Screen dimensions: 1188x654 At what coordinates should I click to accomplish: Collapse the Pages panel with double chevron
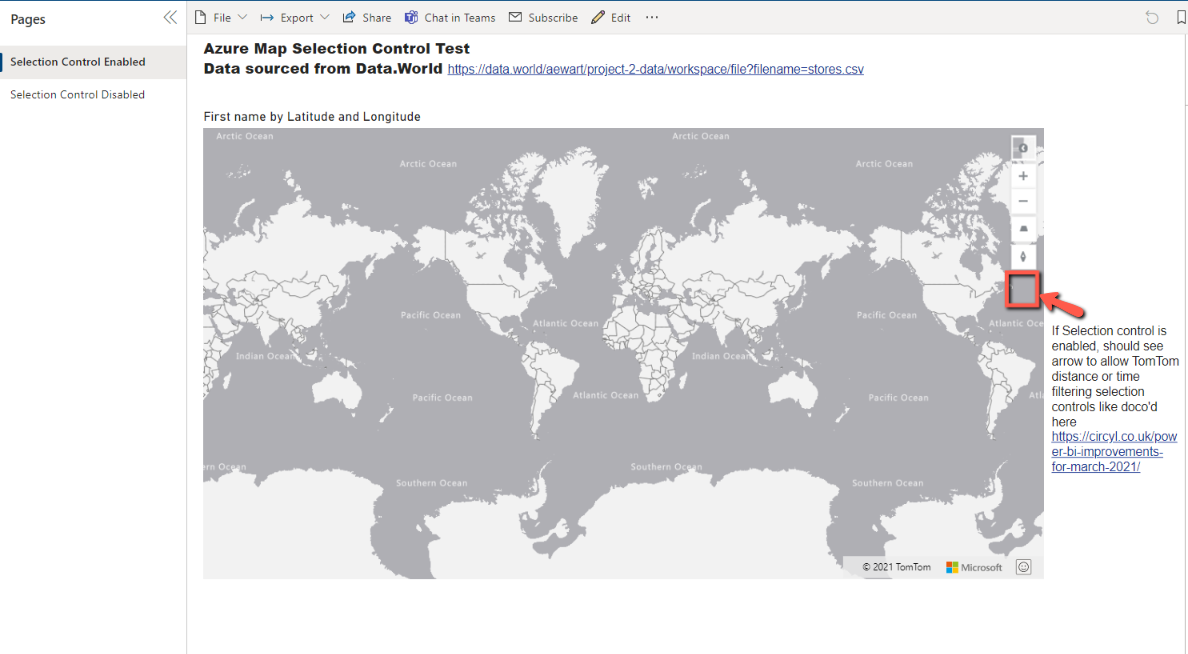169,16
